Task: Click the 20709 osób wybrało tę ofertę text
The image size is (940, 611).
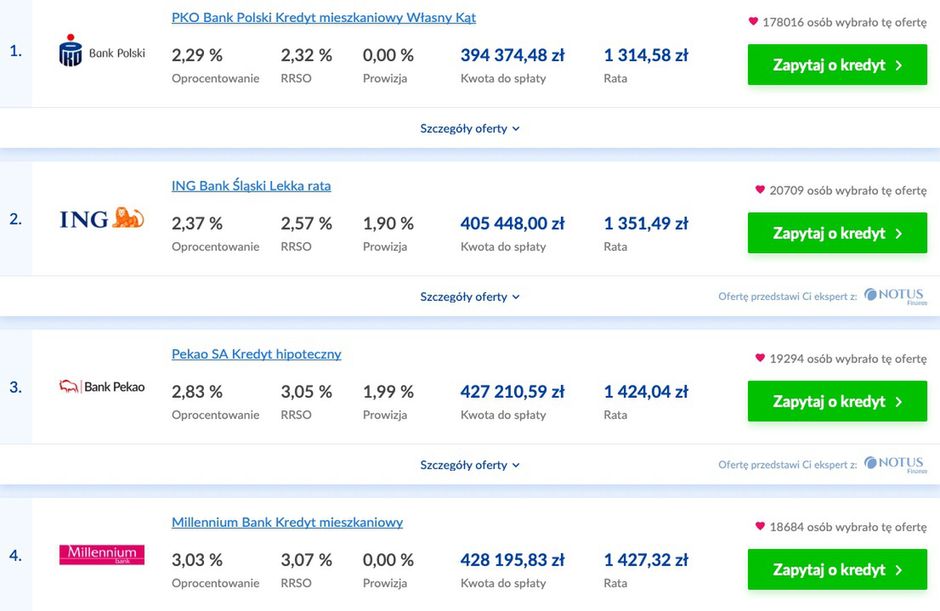Action: pos(848,191)
